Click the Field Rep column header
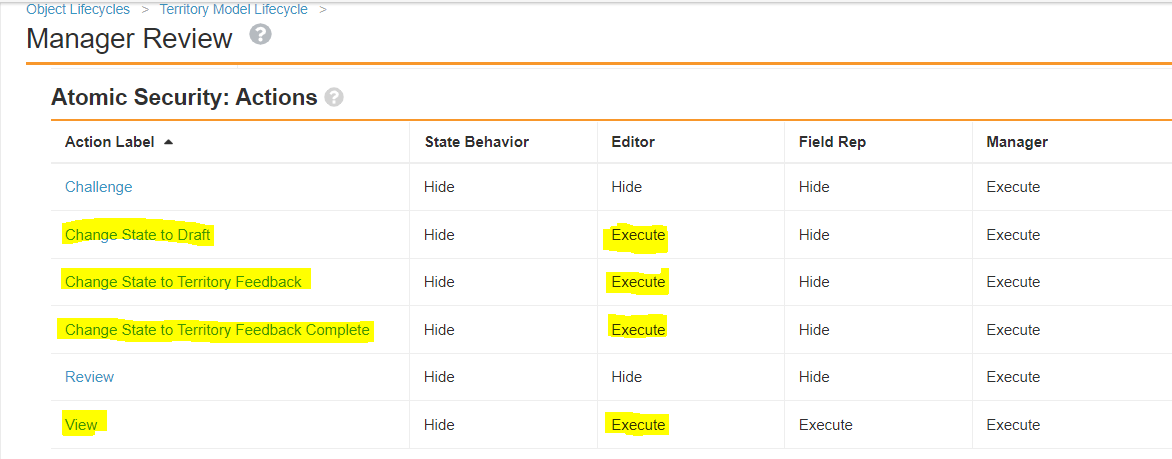The image size is (1172, 459). 832,142
